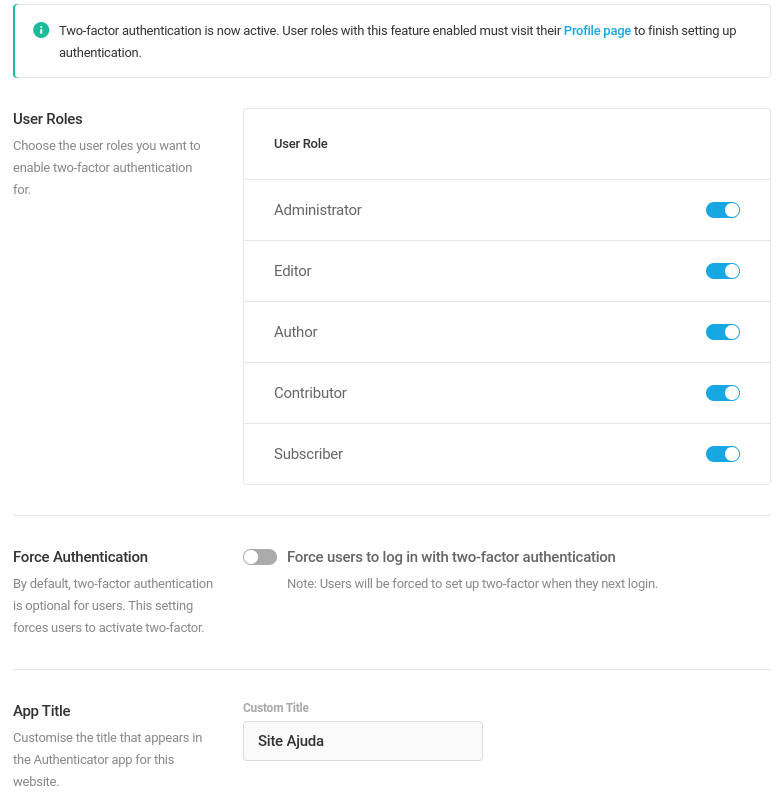Enable Force Authentication toggle
Viewport: 782px width, 792px height.
[x=260, y=557]
